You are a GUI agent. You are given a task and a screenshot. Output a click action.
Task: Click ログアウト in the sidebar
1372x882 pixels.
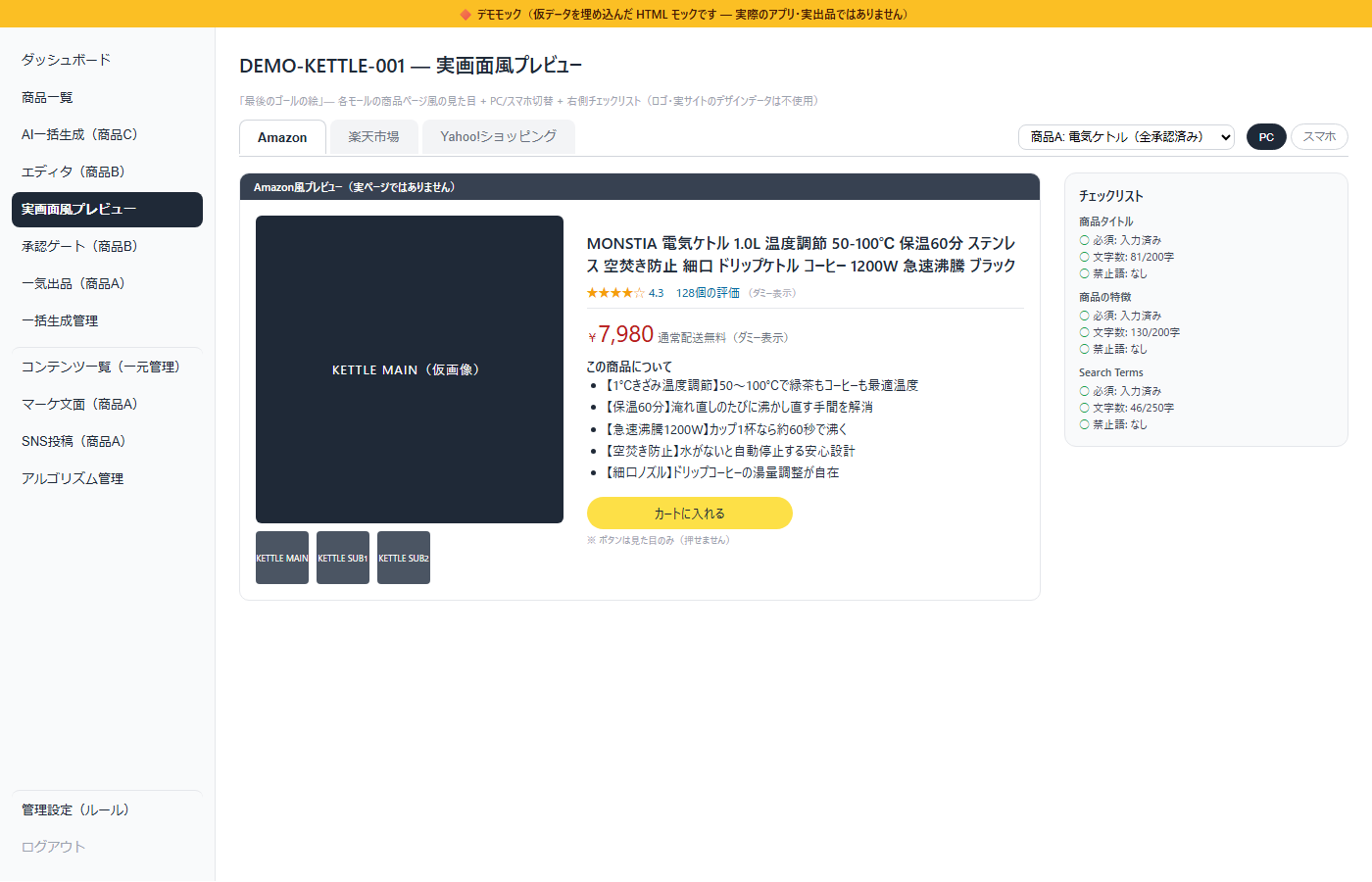(107, 848)
